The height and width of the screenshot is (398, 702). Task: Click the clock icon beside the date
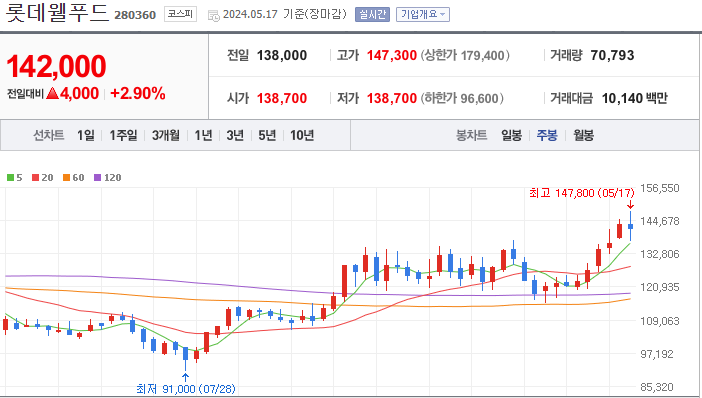(x=214, y=16)
